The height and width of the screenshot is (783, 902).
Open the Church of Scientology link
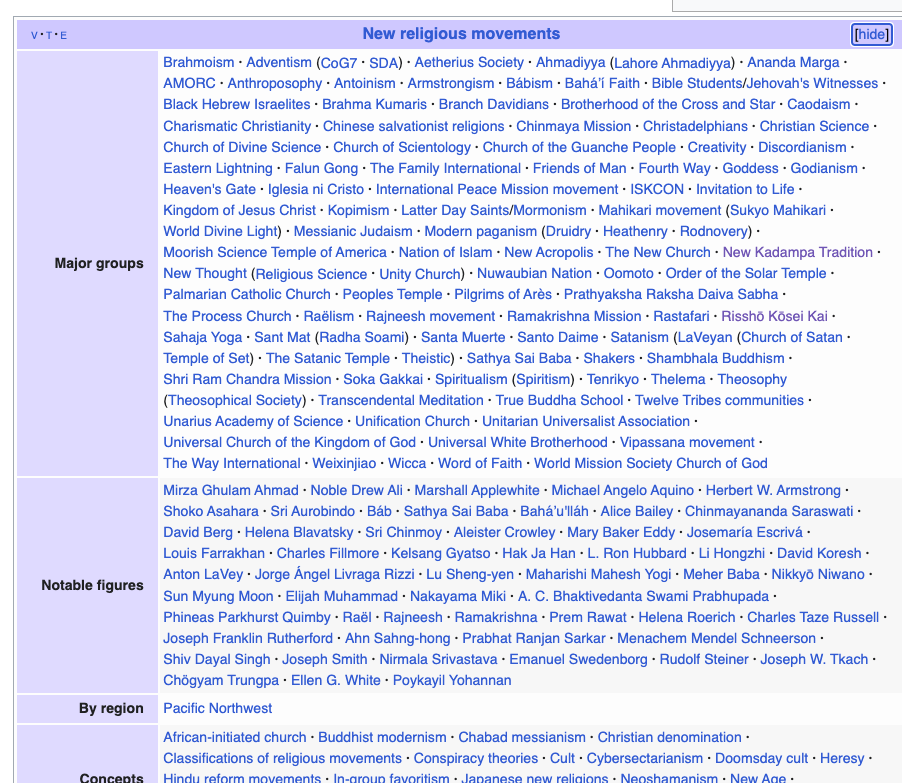[402, 147]
